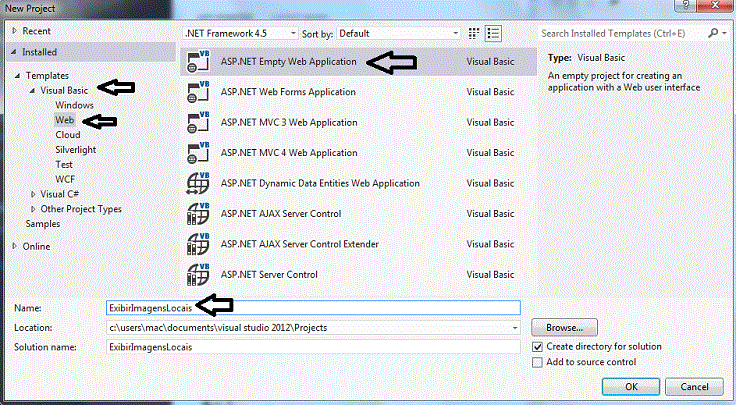Image resolution: width=736 pixels, height=405 pixels.
Task: Select ASP.NET AJAX Server Control Extender text
Action: click(x=299, y=245)
